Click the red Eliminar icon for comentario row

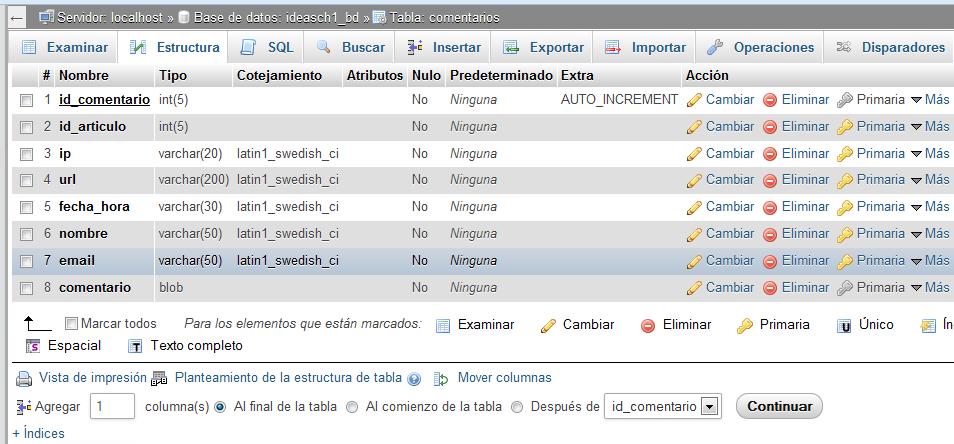point(770,288)
